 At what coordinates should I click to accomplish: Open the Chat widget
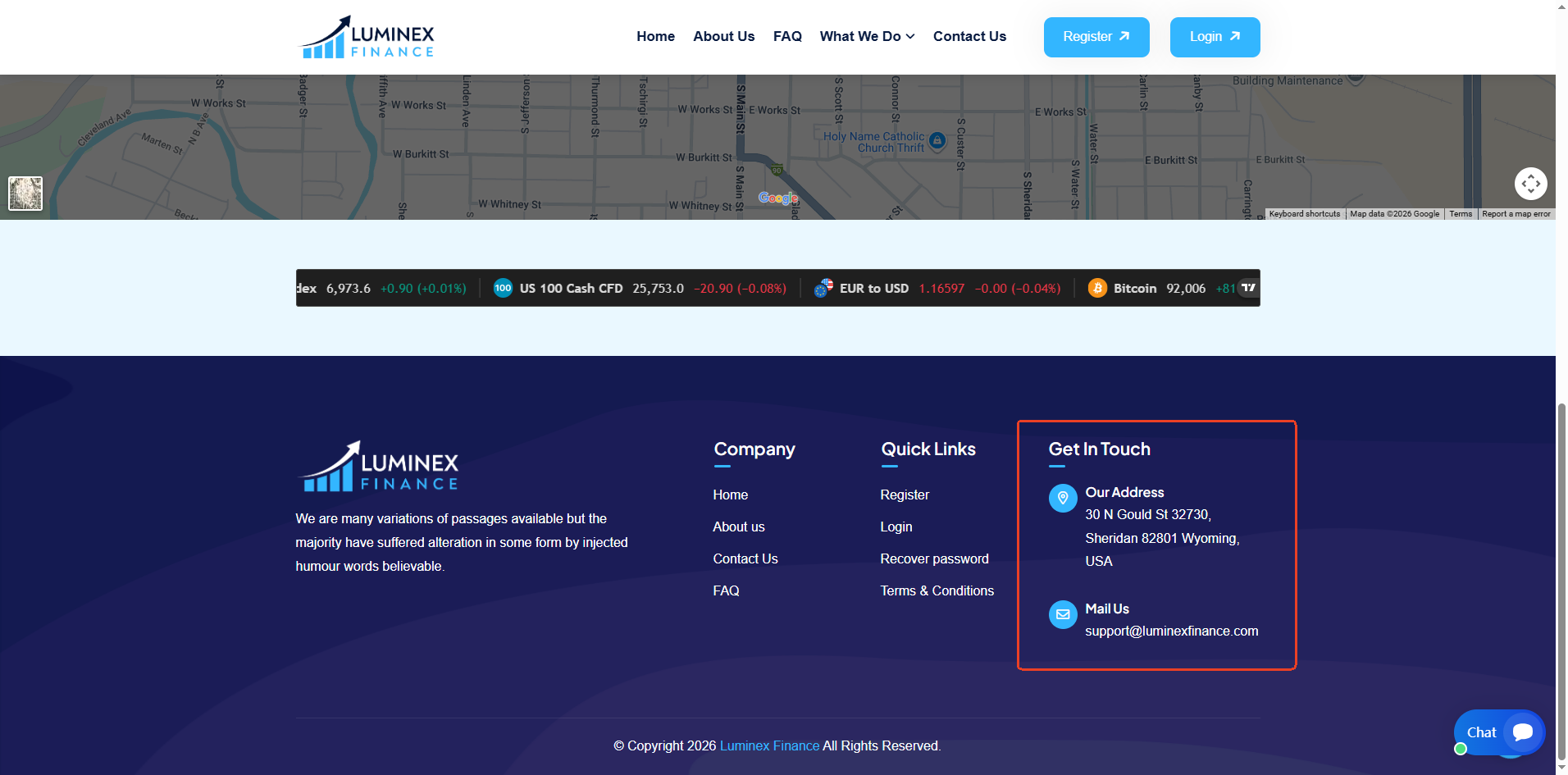[x=1499, y=732]
